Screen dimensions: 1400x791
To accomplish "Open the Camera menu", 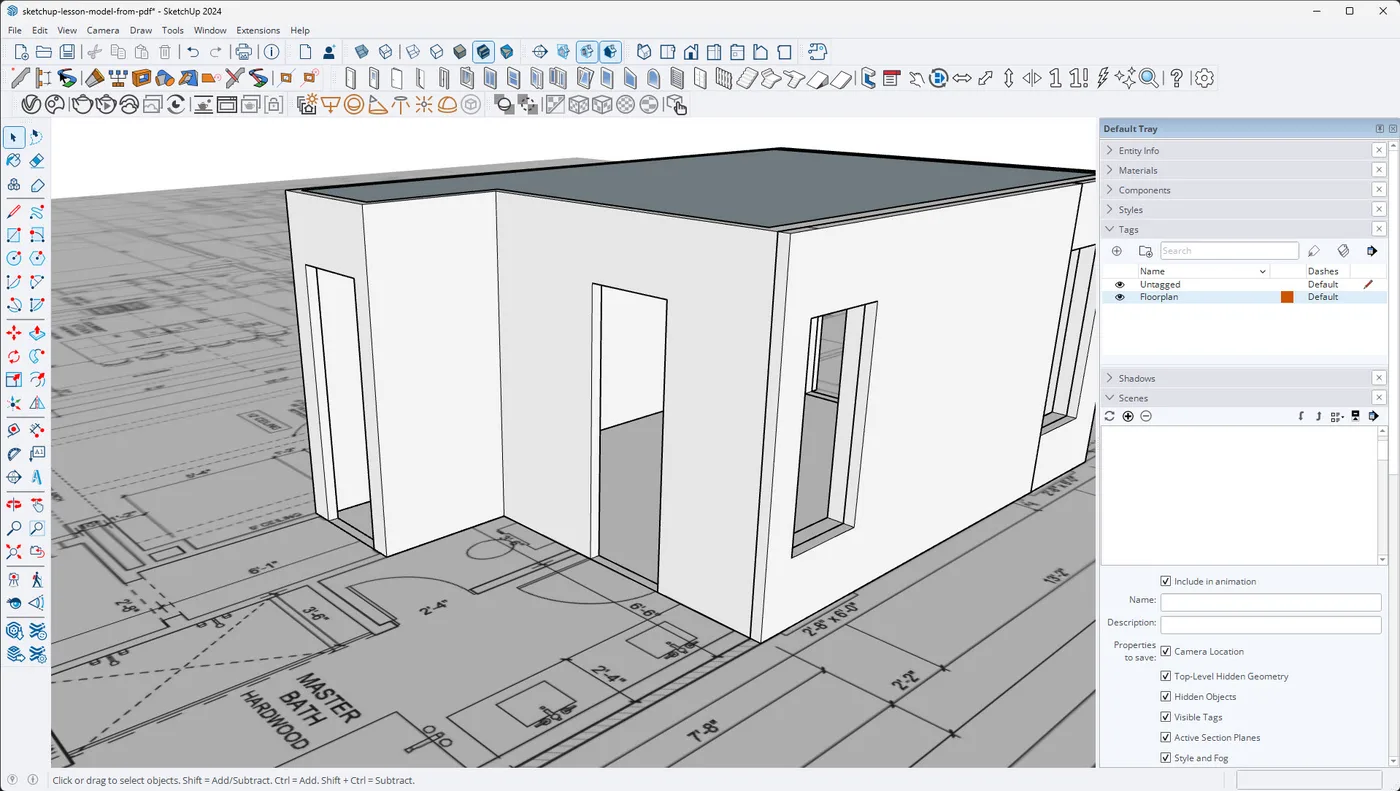I will (103, 30).
